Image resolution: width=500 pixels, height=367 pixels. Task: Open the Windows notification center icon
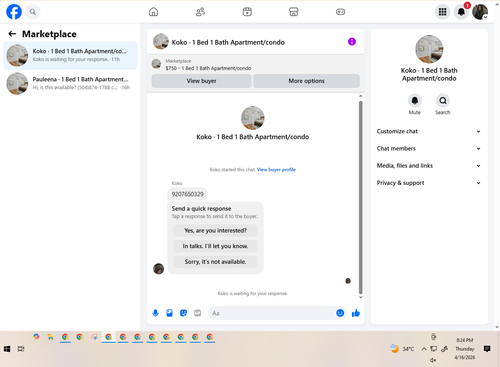pos(487,349)
